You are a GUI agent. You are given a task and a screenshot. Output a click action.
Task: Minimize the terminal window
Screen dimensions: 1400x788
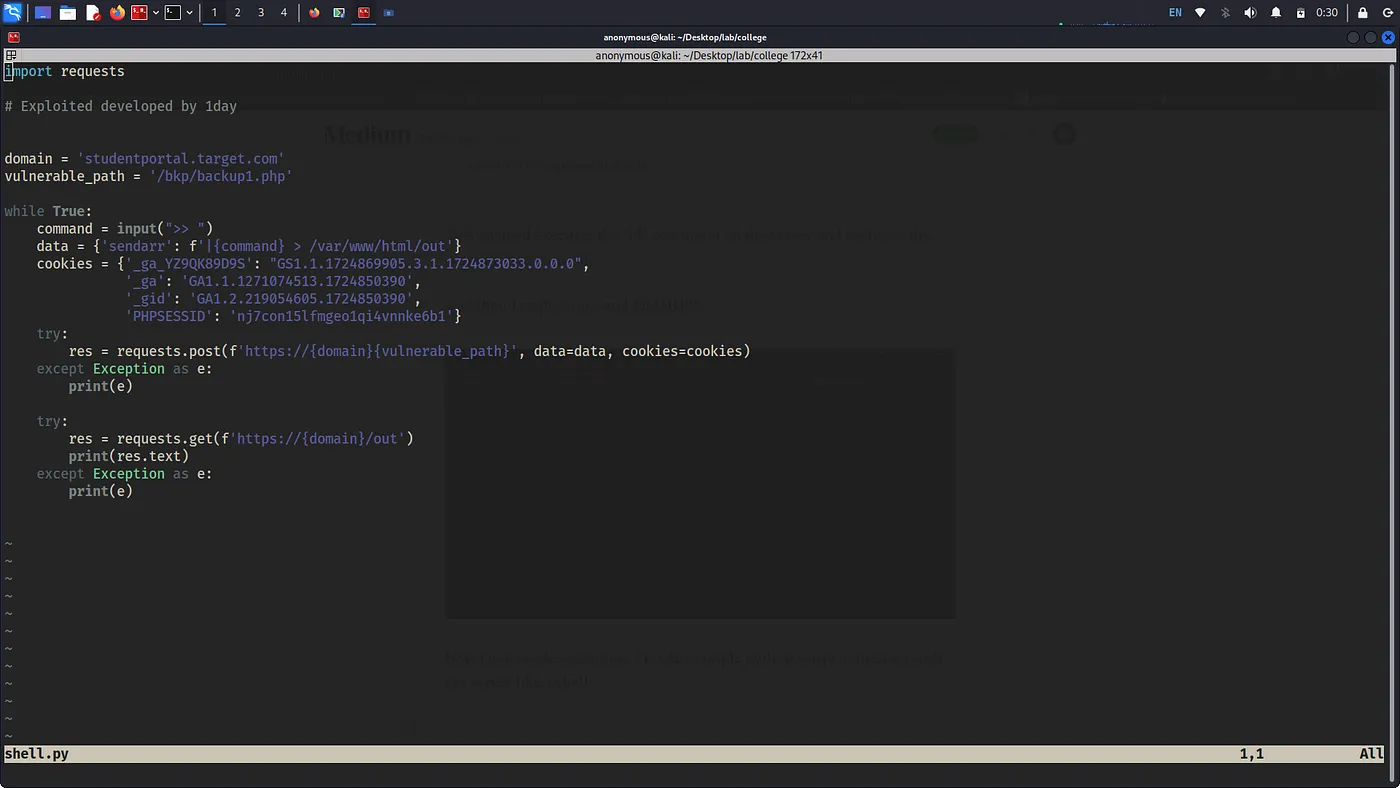[x=1354, y=37]
